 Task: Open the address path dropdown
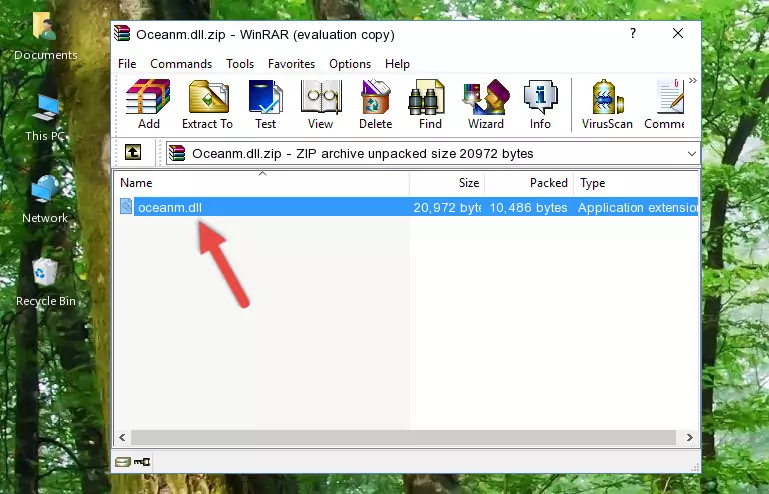click(x=692, y=154)
